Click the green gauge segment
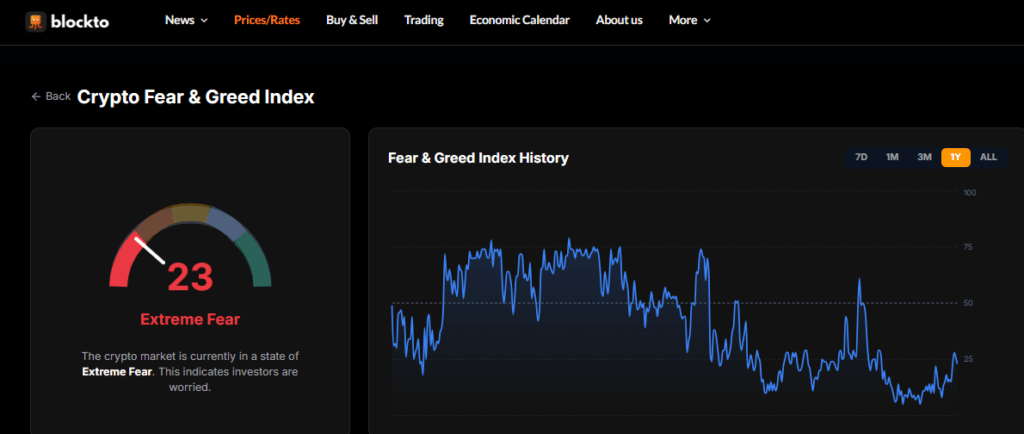The height and width of the screenshot is (434, 1024). 257,260
